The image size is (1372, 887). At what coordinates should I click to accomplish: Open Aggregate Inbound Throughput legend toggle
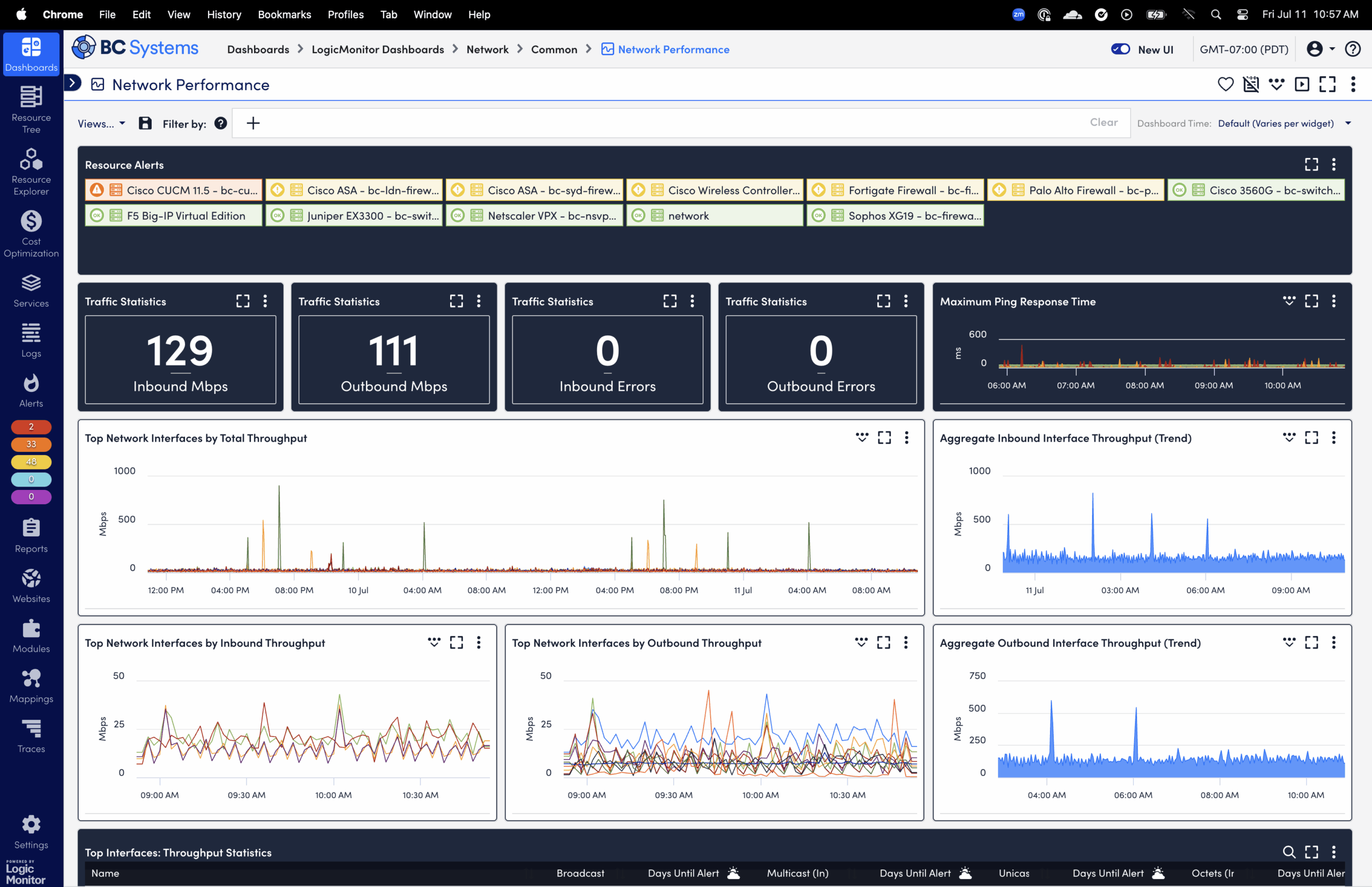[1289, 438]
